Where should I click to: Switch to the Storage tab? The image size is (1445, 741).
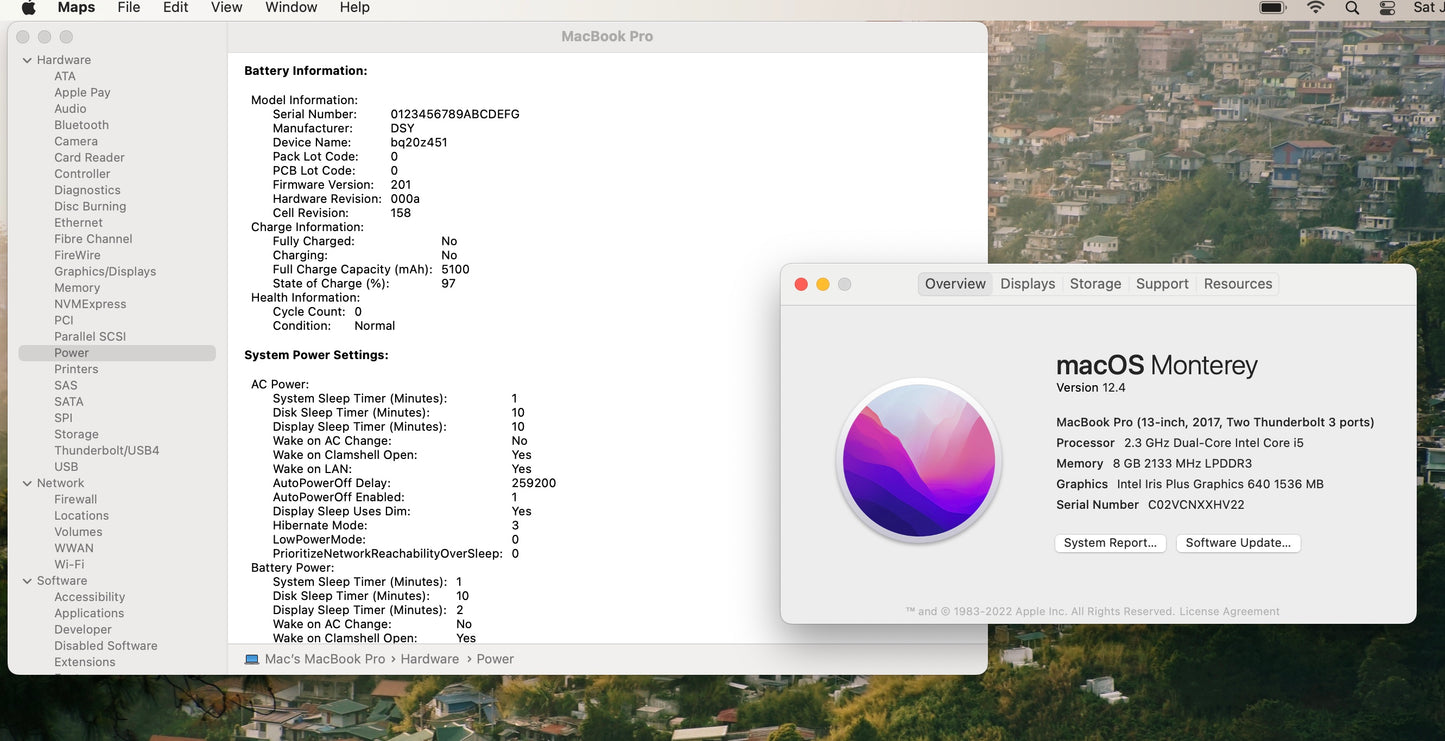point(1095,284)
